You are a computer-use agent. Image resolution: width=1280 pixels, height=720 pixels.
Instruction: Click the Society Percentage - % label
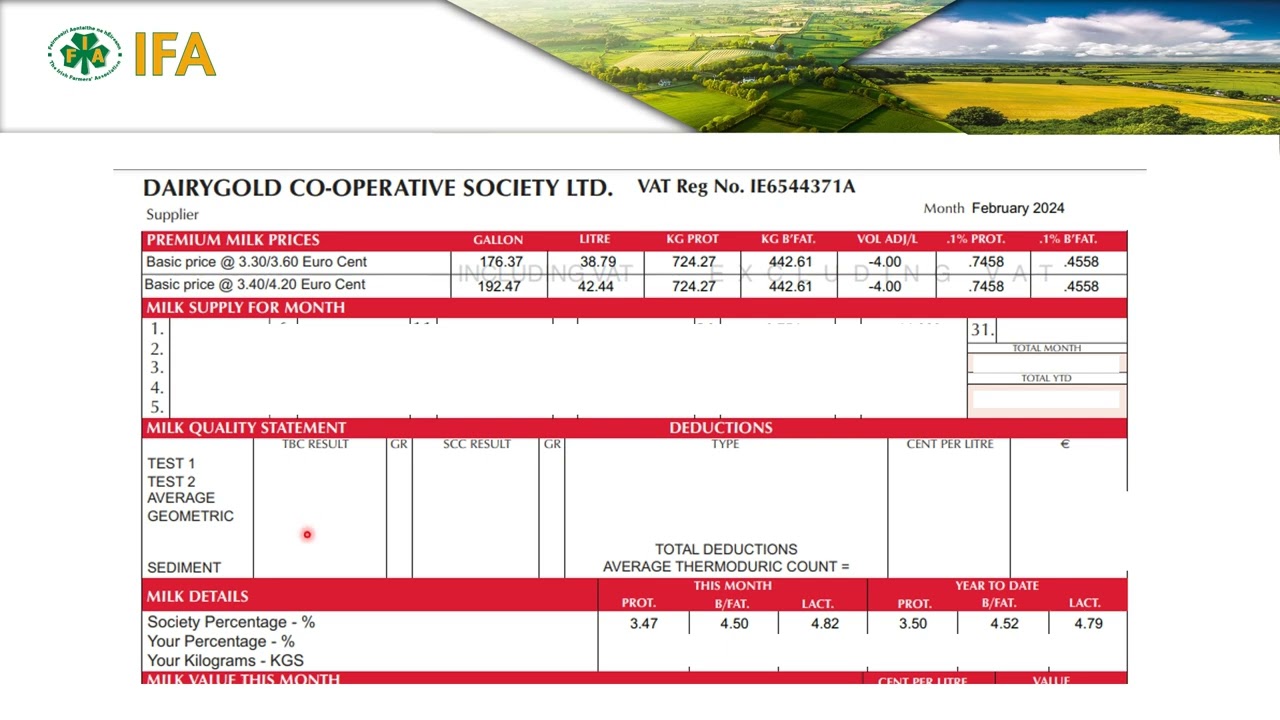(x=231, y=622)
